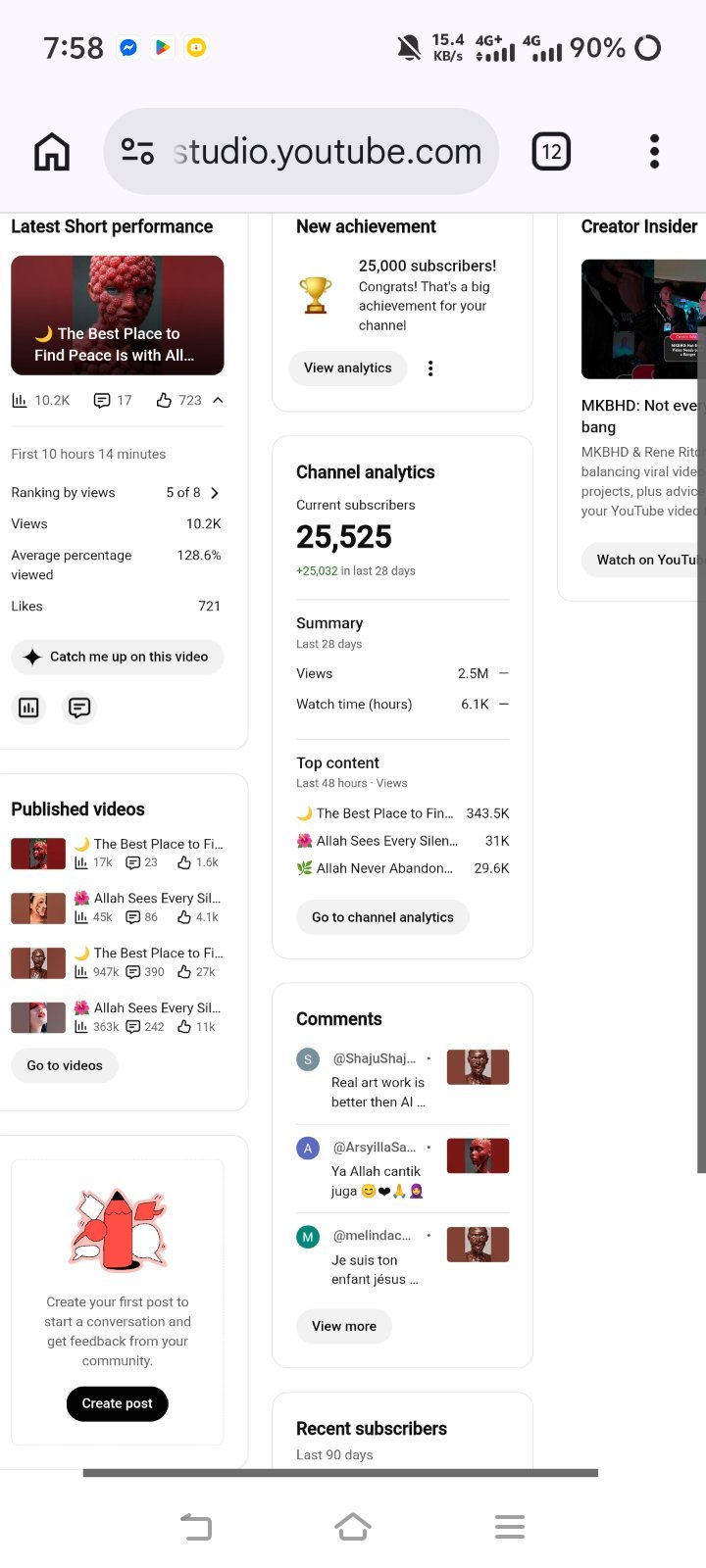Click likes icon showing 4.1k
706x1568 pixels.
[184, 917]
